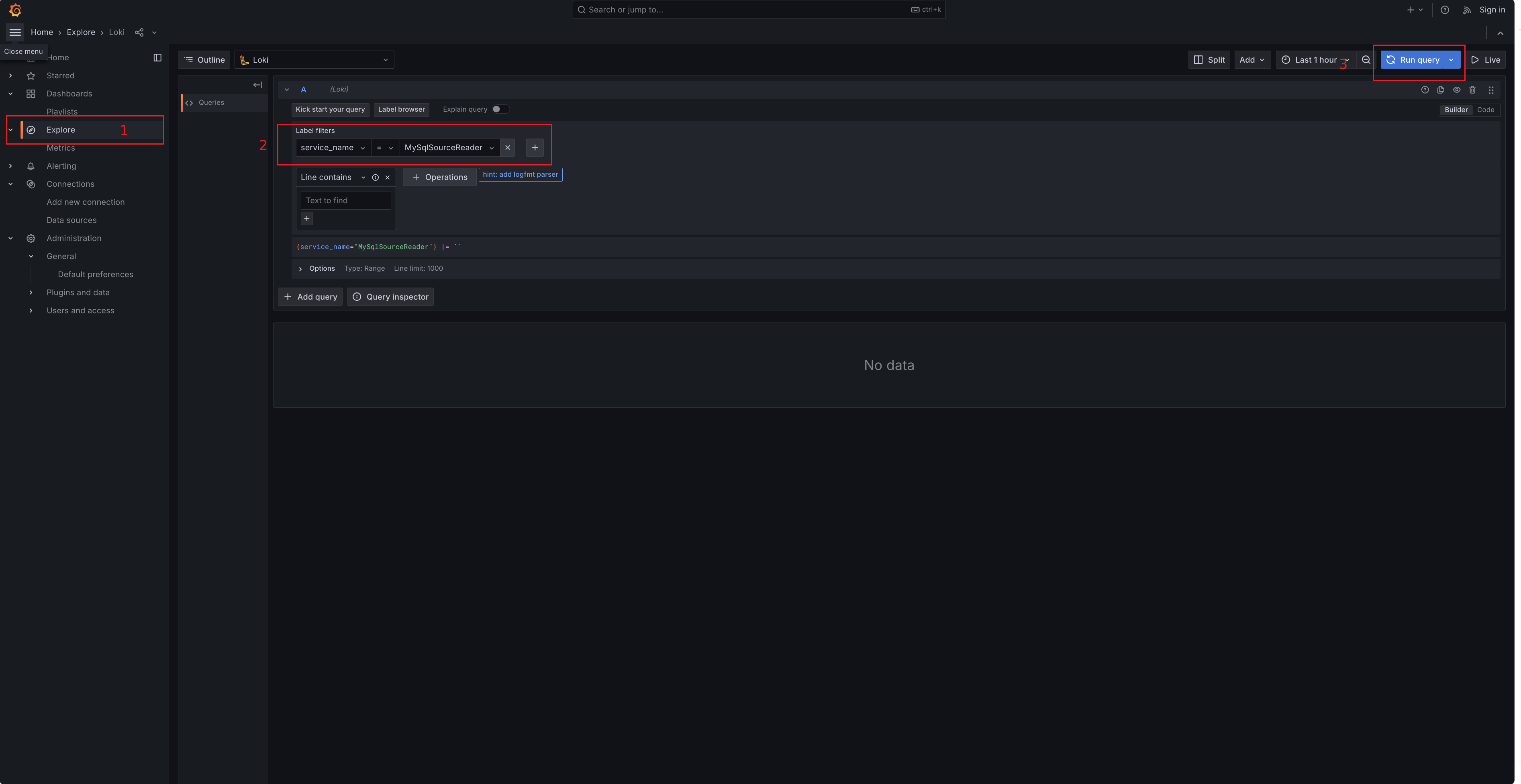Click the Grafana logo icon
Screen dimensions: 1521x784
click(x=15, y=10)
